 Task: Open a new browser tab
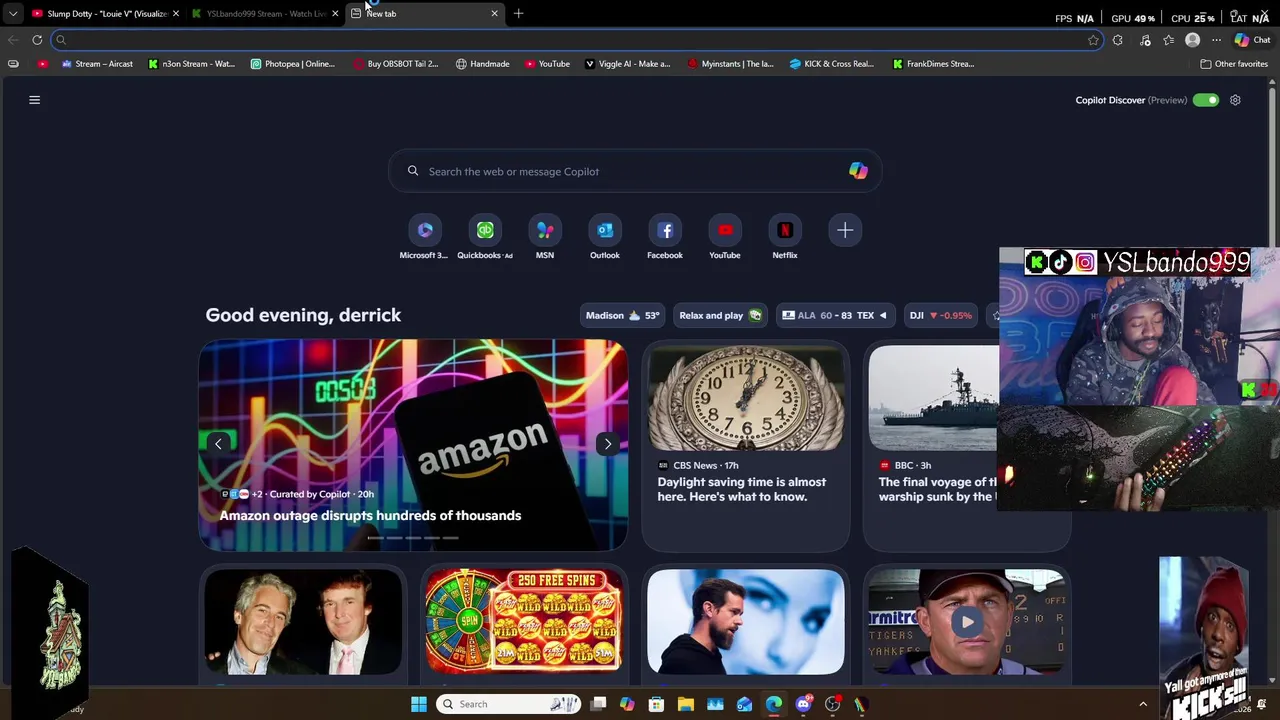click(x=518, y=14)
